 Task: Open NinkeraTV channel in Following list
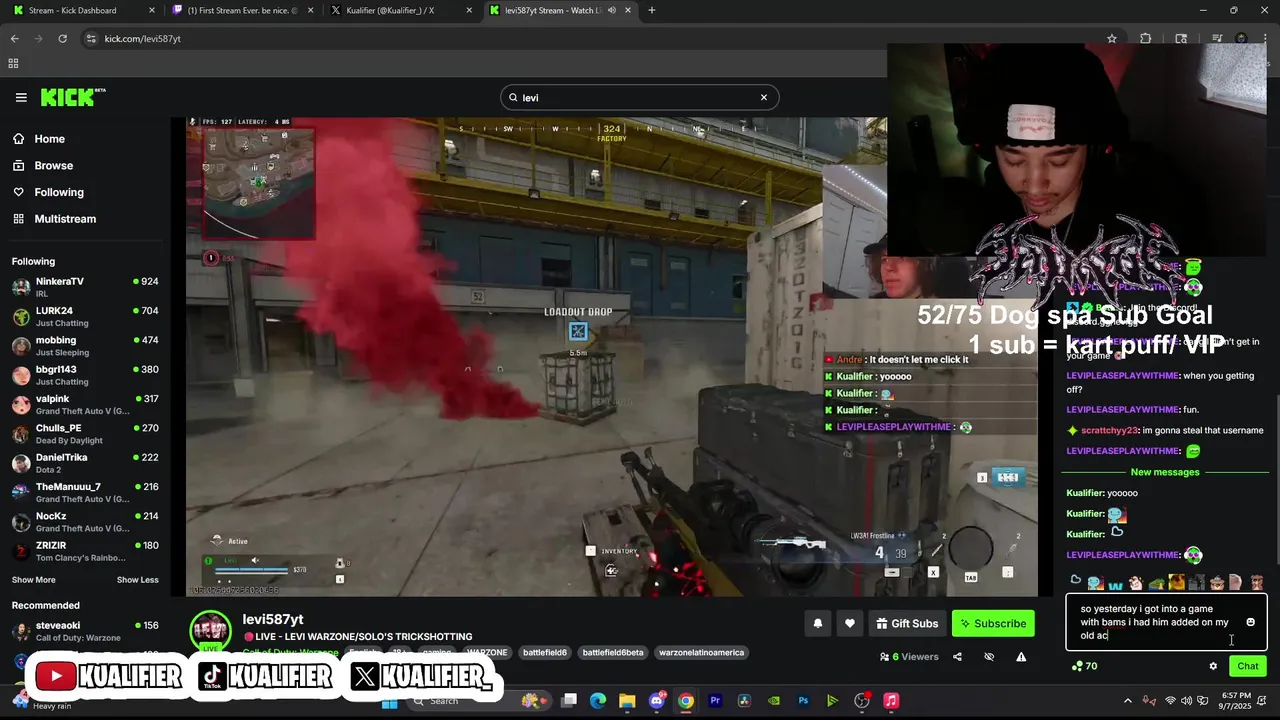click(x=85, y=287)
